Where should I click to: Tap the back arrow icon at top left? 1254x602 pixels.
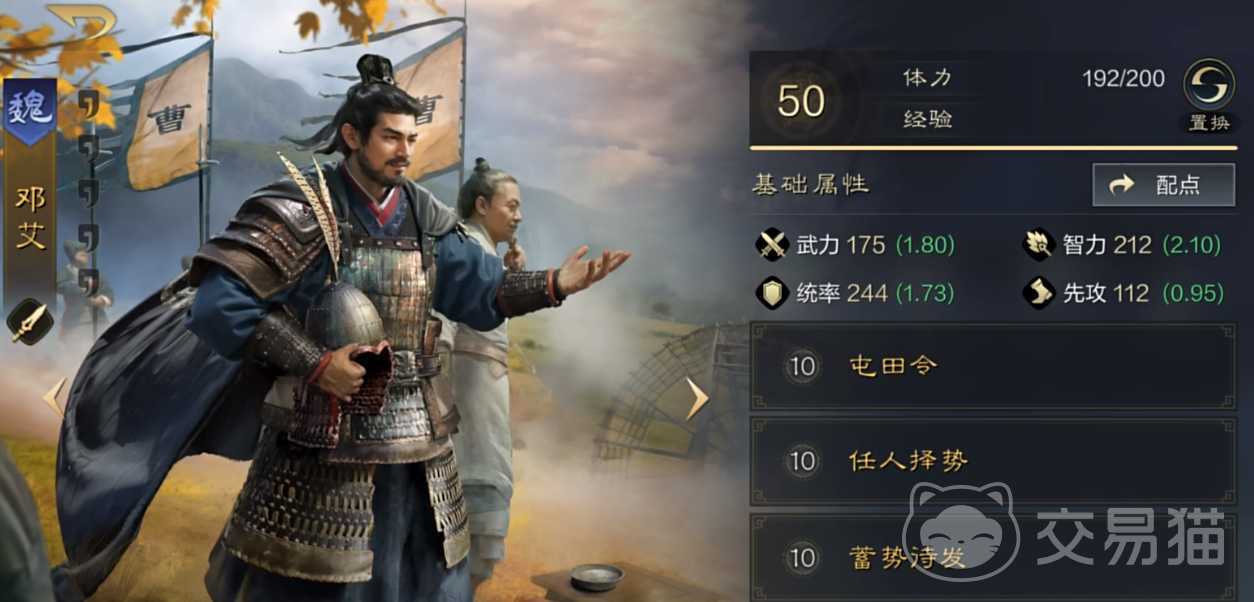(82, 21)
